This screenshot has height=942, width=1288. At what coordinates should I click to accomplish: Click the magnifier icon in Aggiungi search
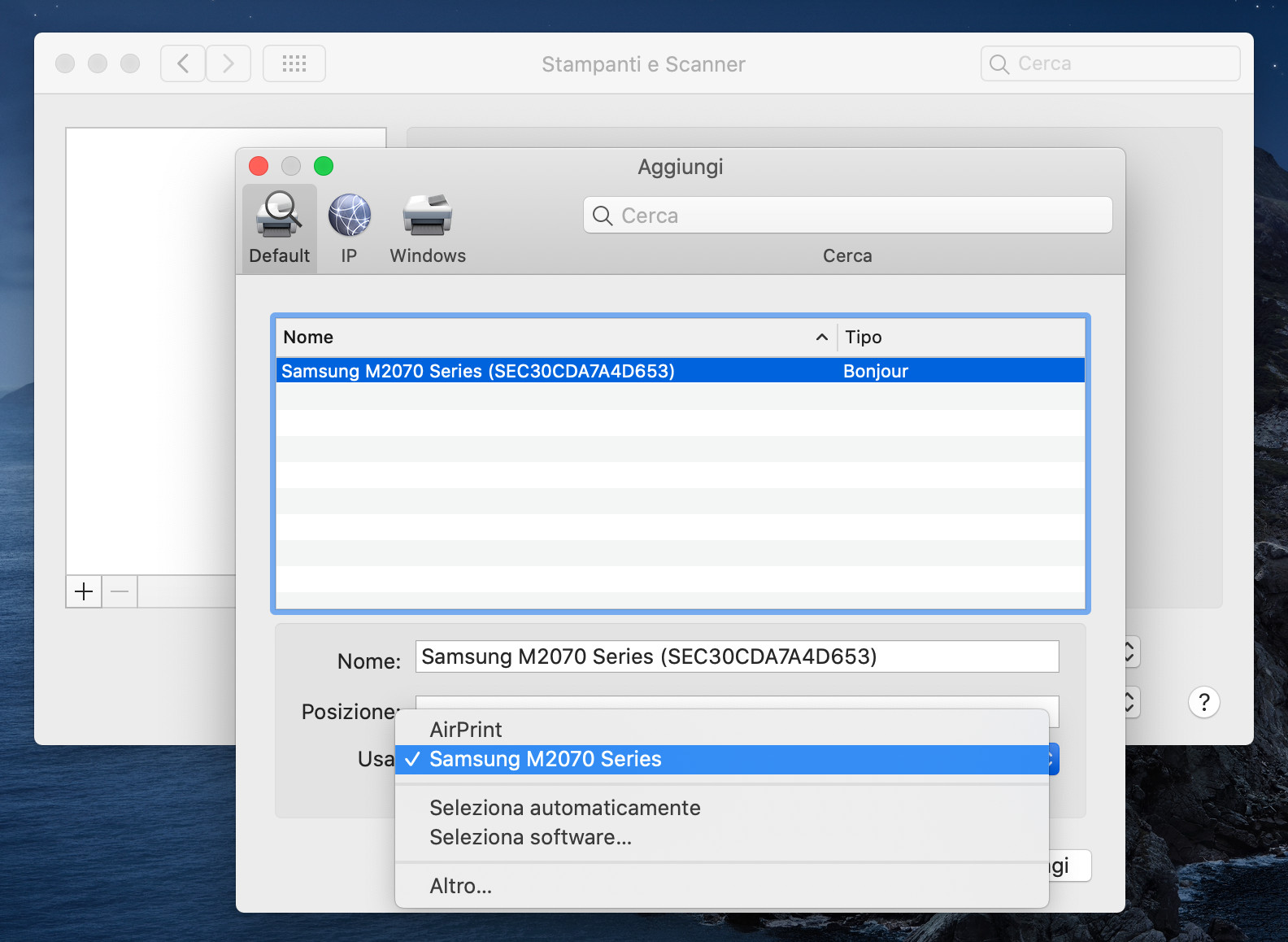pos(603,216)
